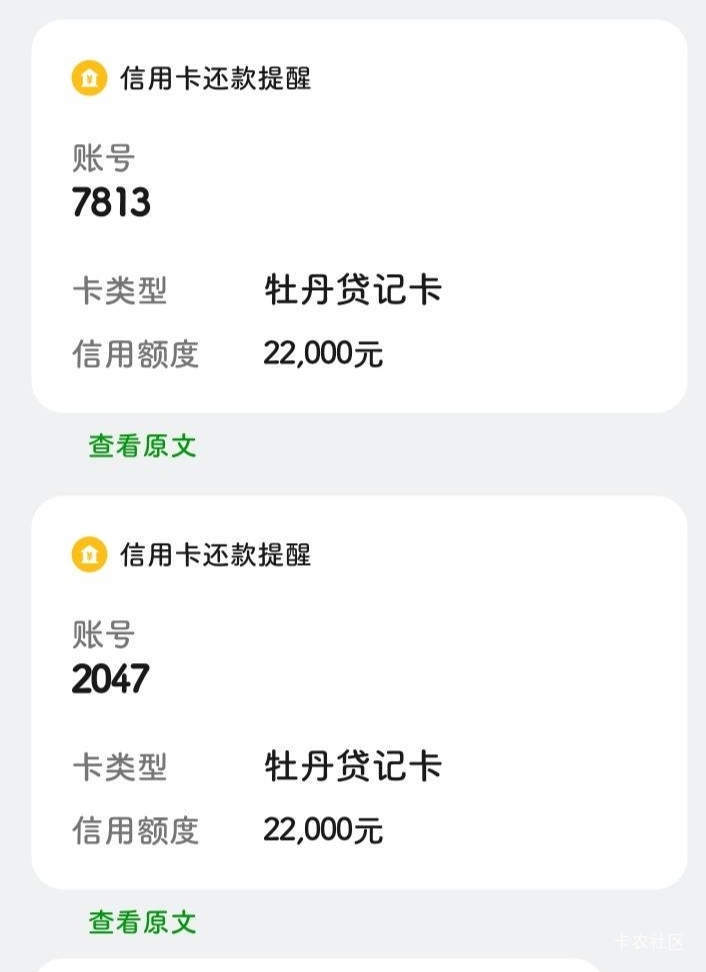Click the 信用额度 label in the 7813 card
This screenshot has width=706, height=972.
[135, 354]
